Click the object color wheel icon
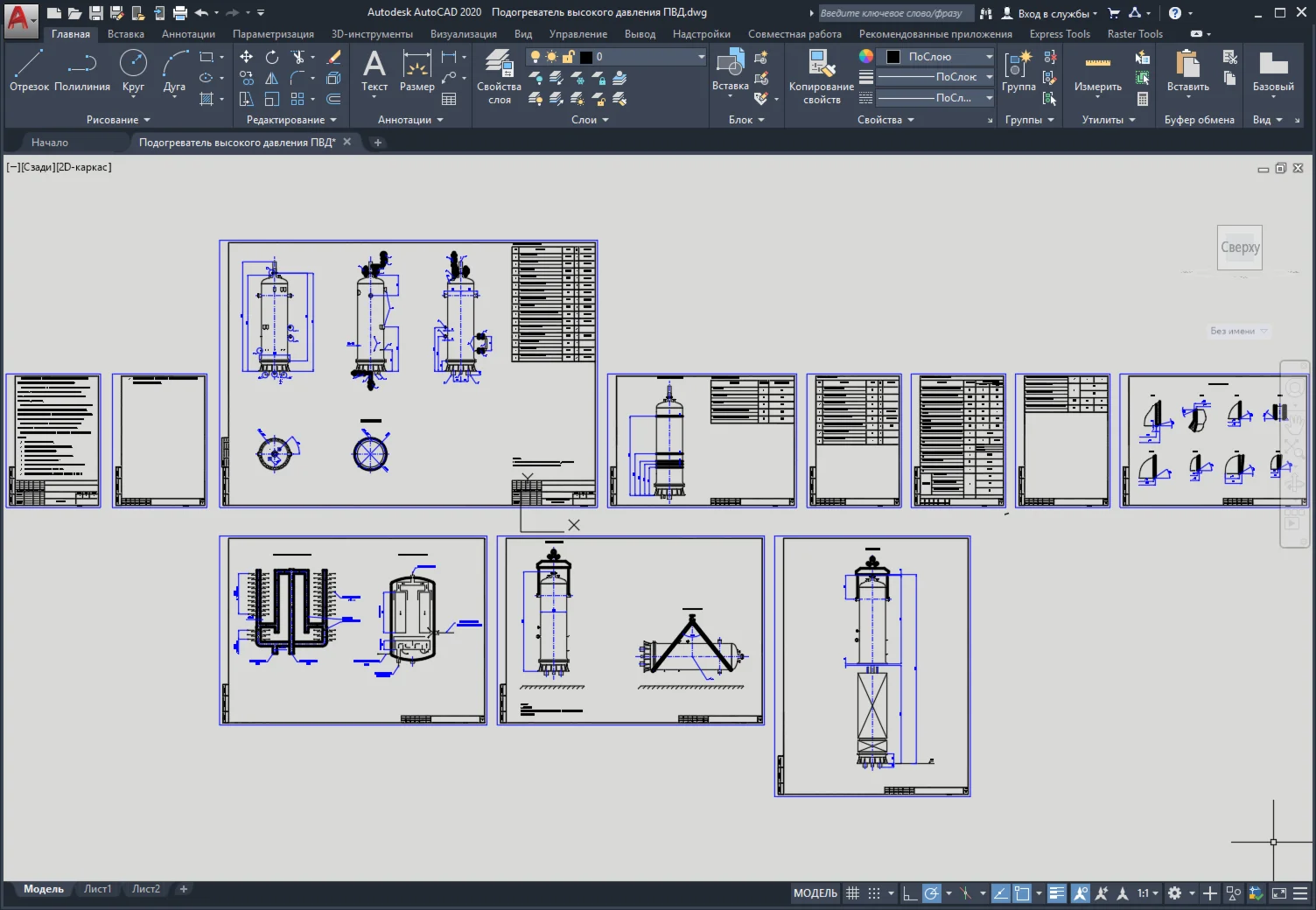This screenshot has width=1316, height=910. (865, 56)
